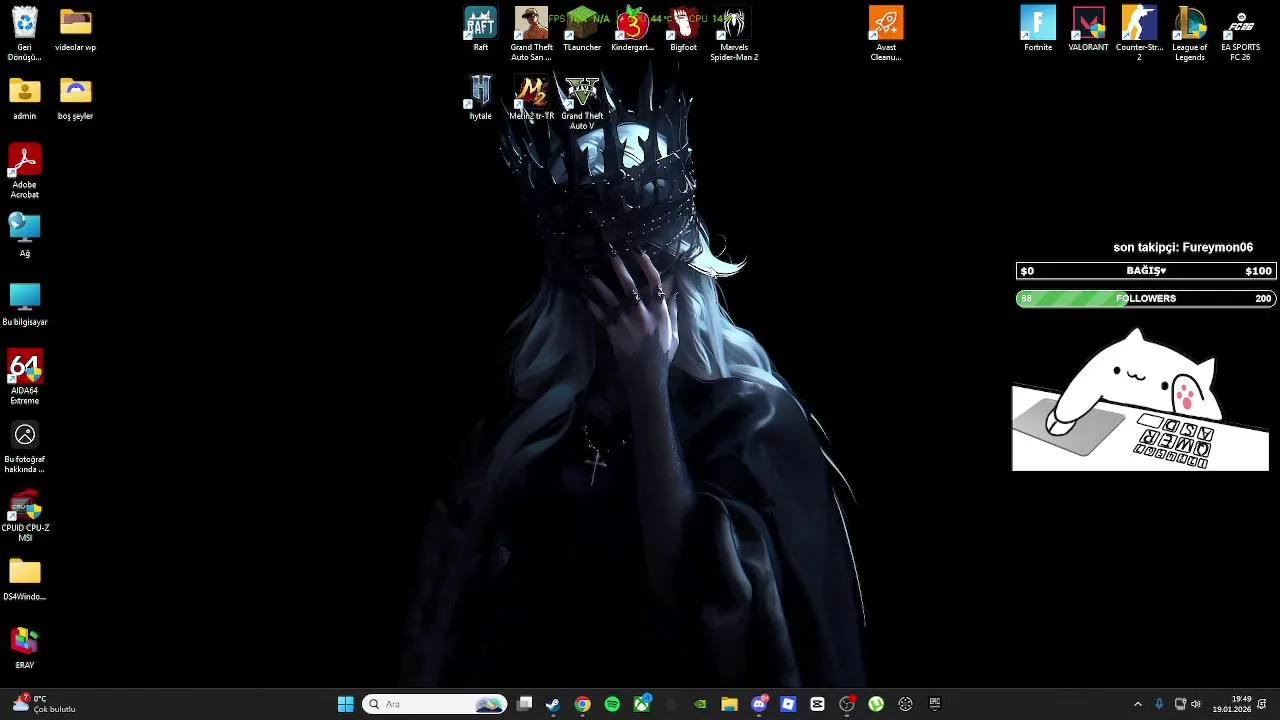Open the boş şeyler folder

[x=75, y=99]
